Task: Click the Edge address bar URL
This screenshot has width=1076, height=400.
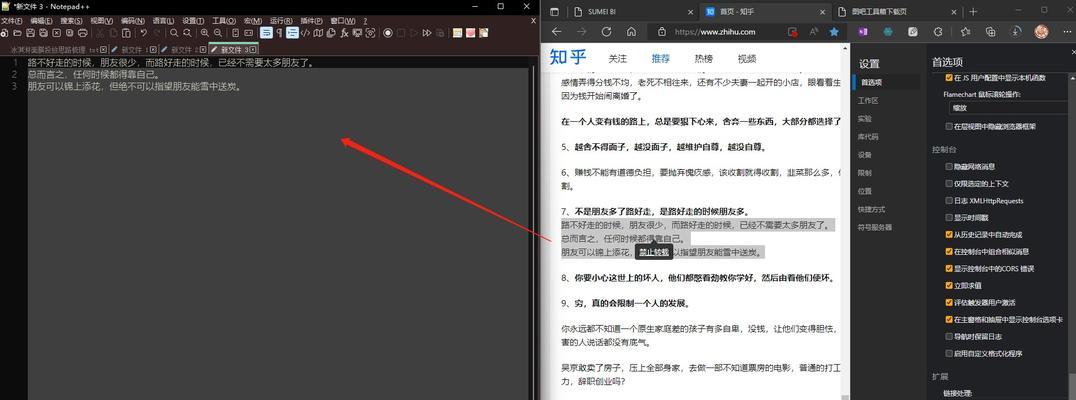Action: pyautogui.click(x=715, y=32)
